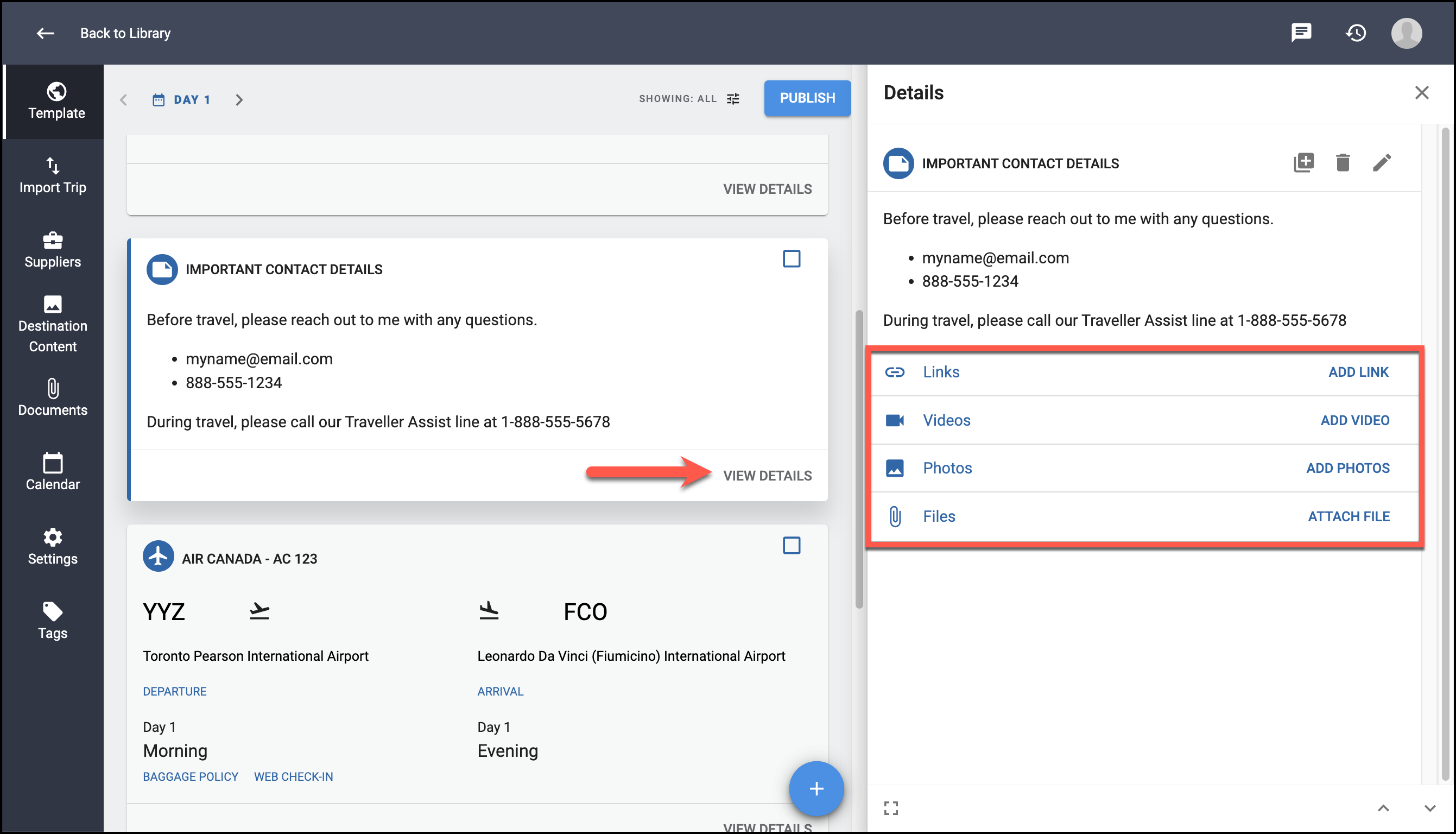The width and height of the screenshot is (1456, 834).
Task: Open the BAGGAGE POLICY link
Action: [190, 777]
